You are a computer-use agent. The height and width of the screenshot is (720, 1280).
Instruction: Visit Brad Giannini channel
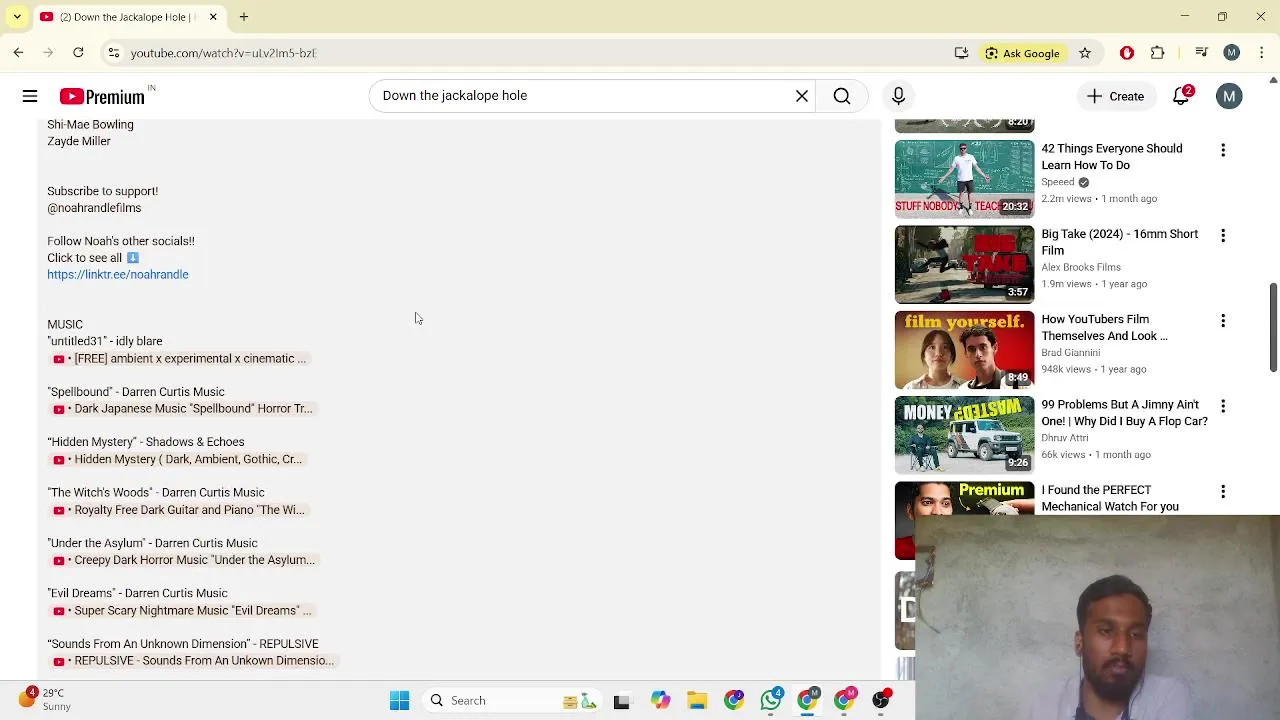(x=1070, y=353)
